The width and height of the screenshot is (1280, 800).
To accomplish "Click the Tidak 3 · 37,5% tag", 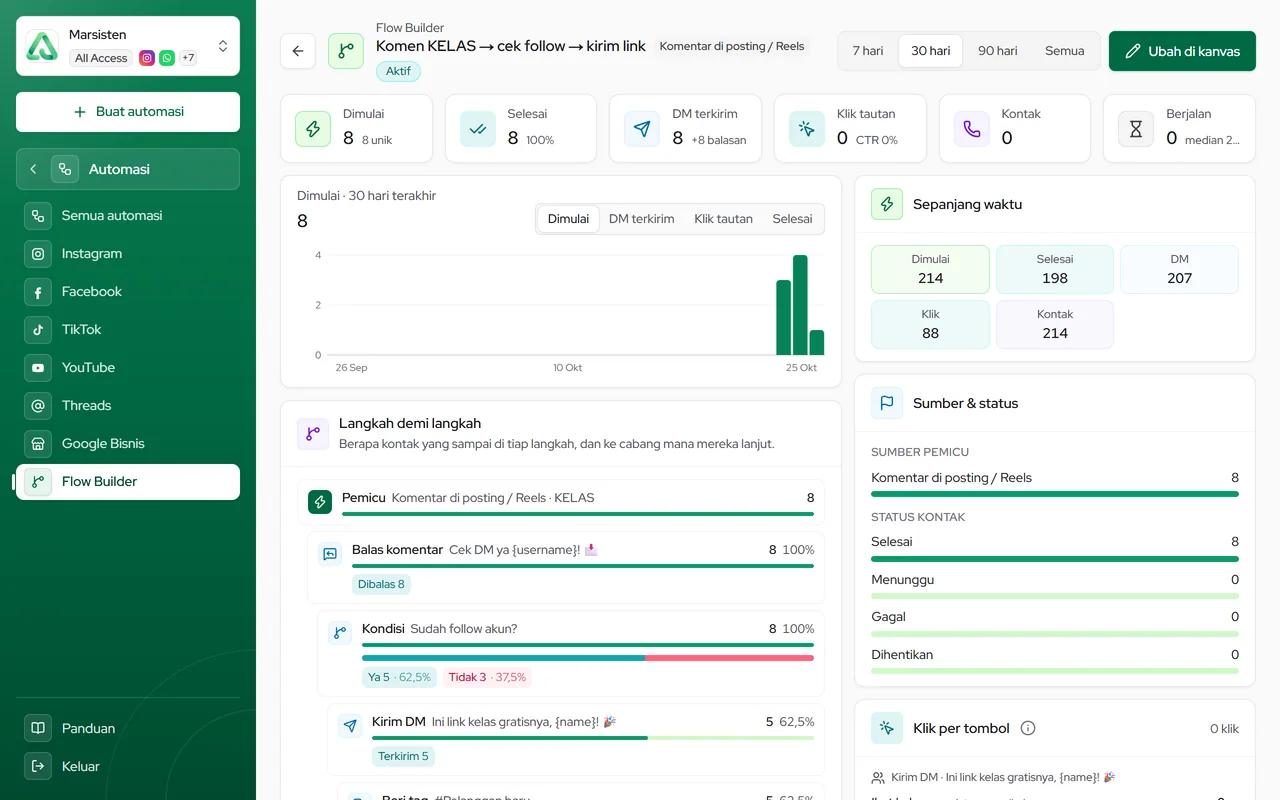I will pyautogui.click(x=487, y=677).
